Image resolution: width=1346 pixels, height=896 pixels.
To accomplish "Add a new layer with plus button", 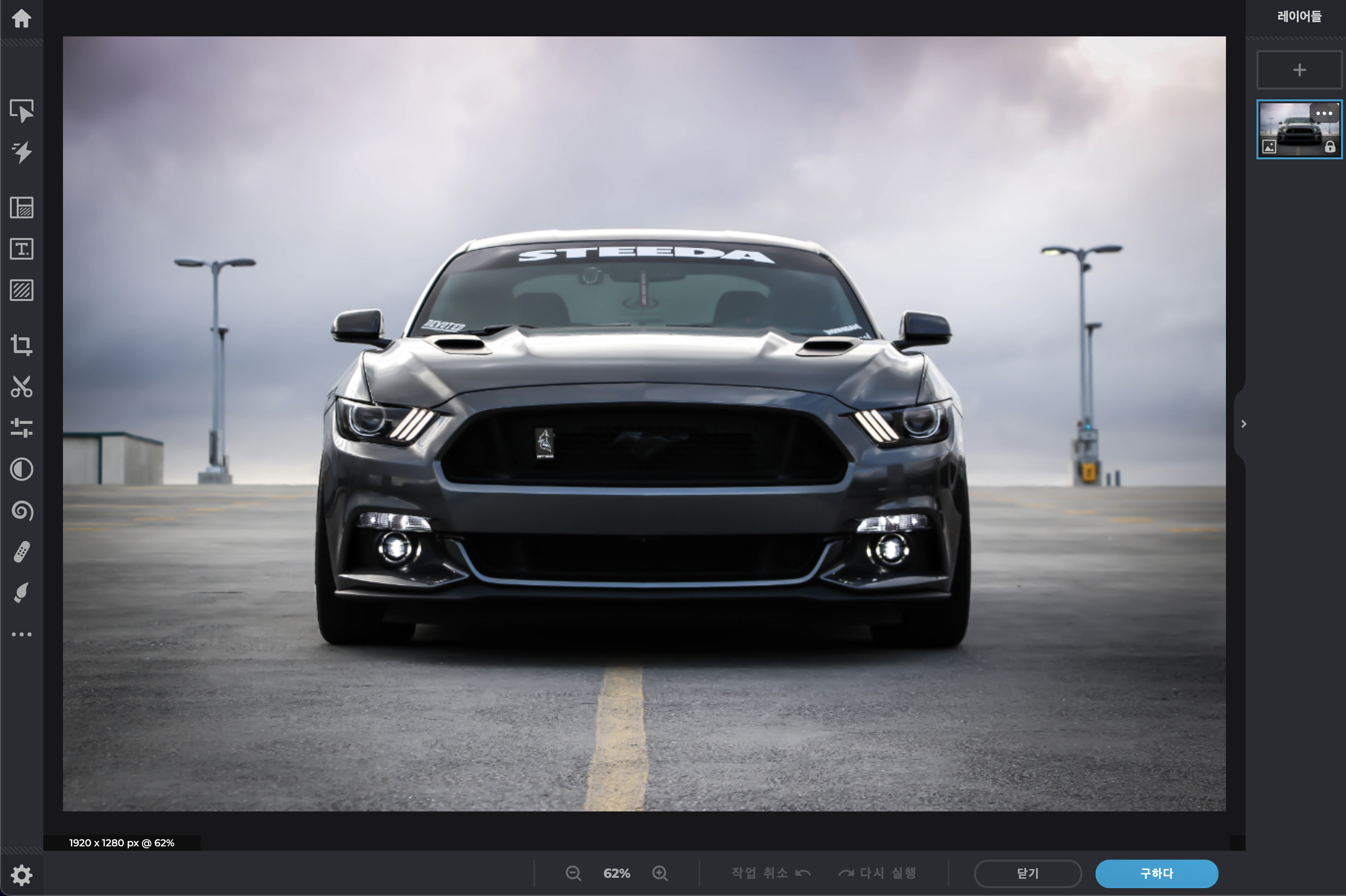I will (x=1300, y=70).
